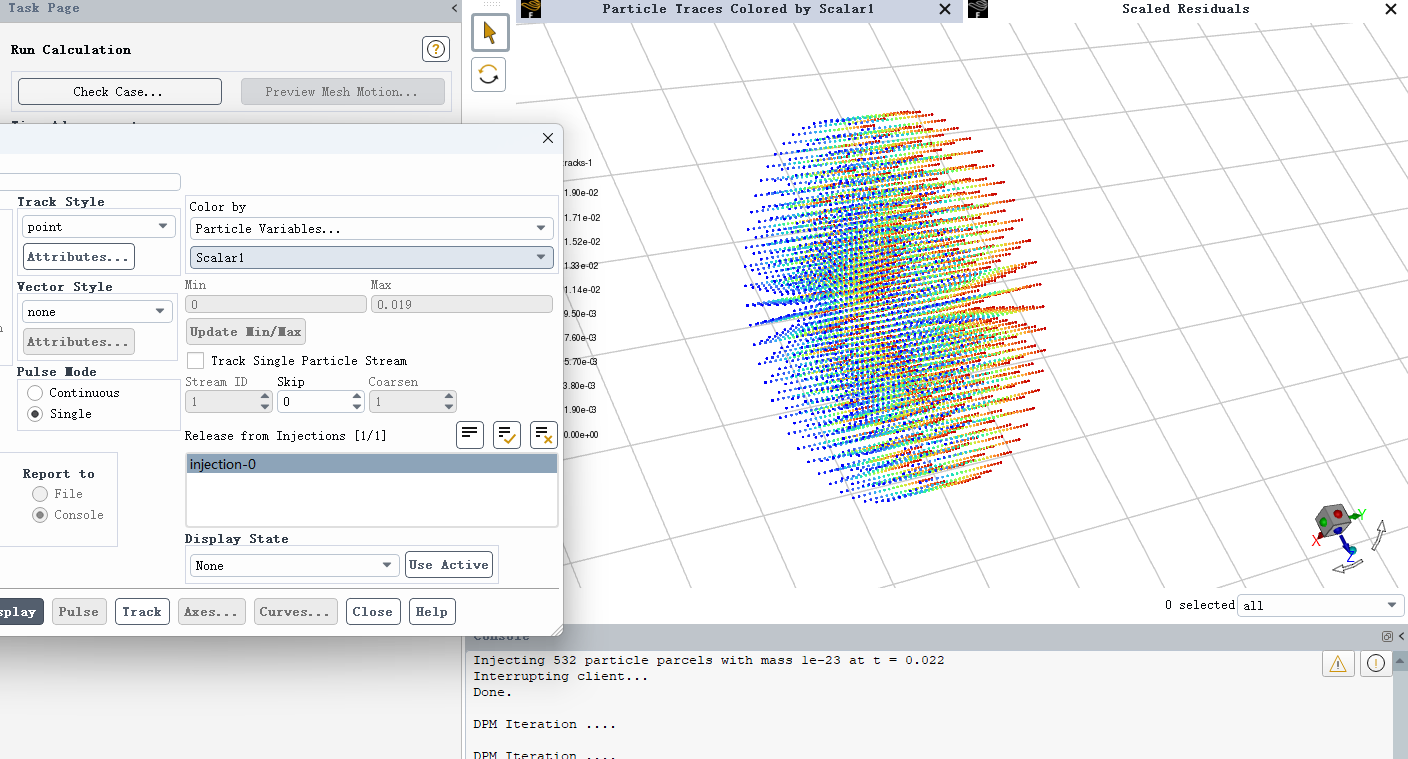
Task: Select Console under Report to
Action: [x=40, y=515]
